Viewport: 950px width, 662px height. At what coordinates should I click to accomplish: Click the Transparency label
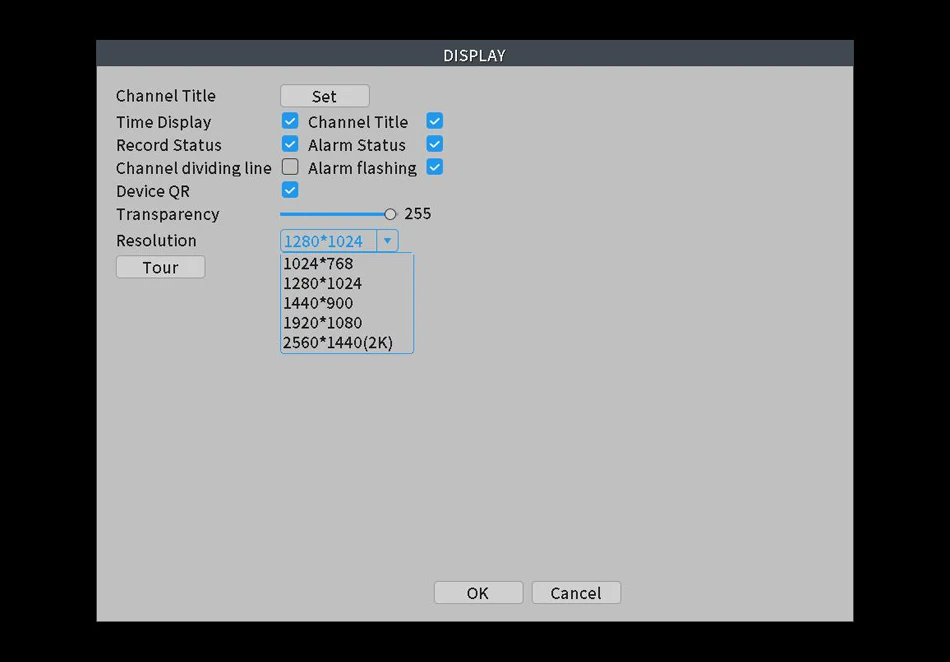pyautogui.click(x=168, y=214)
